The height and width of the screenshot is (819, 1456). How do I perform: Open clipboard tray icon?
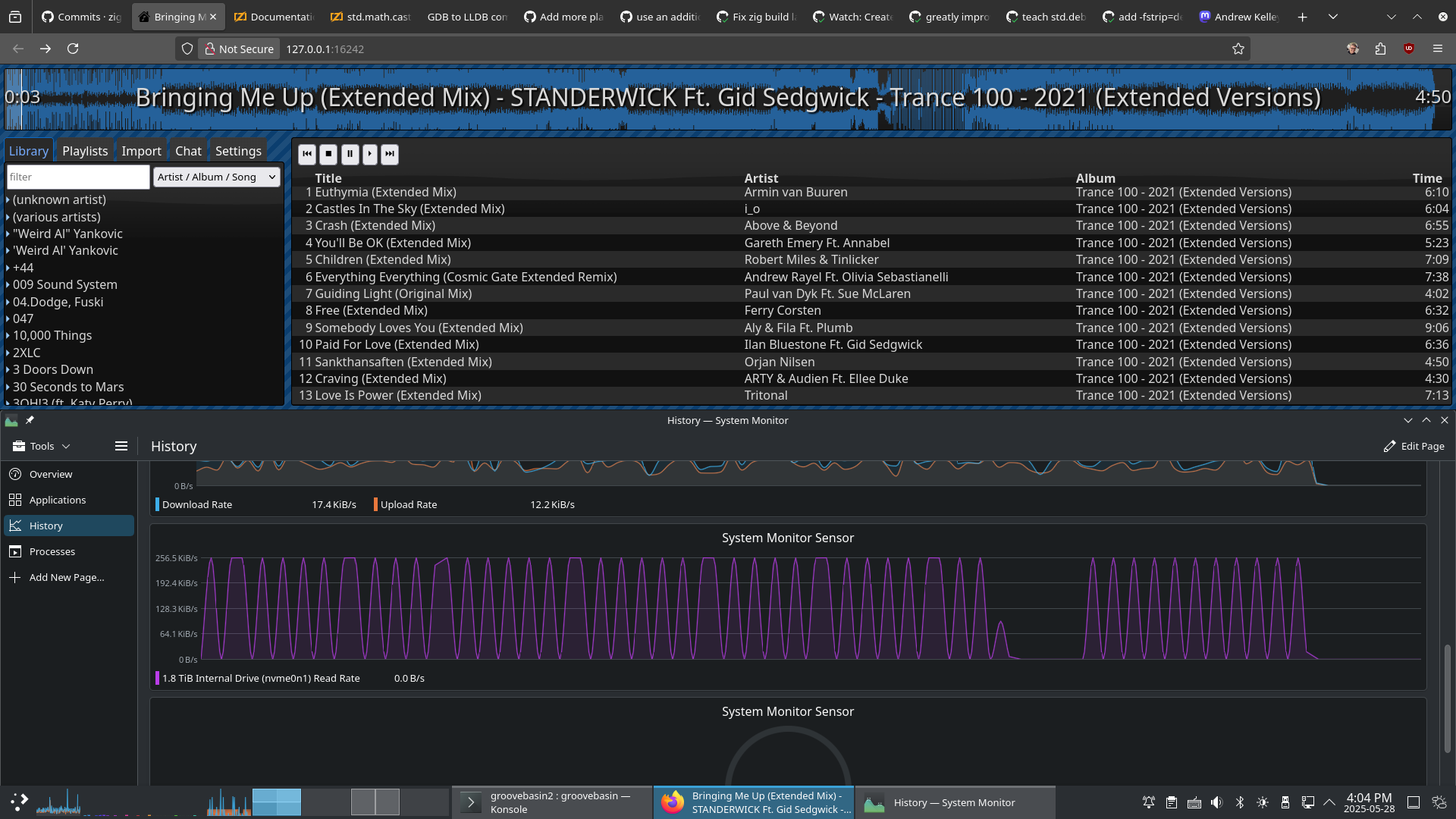coord(1172,802)
